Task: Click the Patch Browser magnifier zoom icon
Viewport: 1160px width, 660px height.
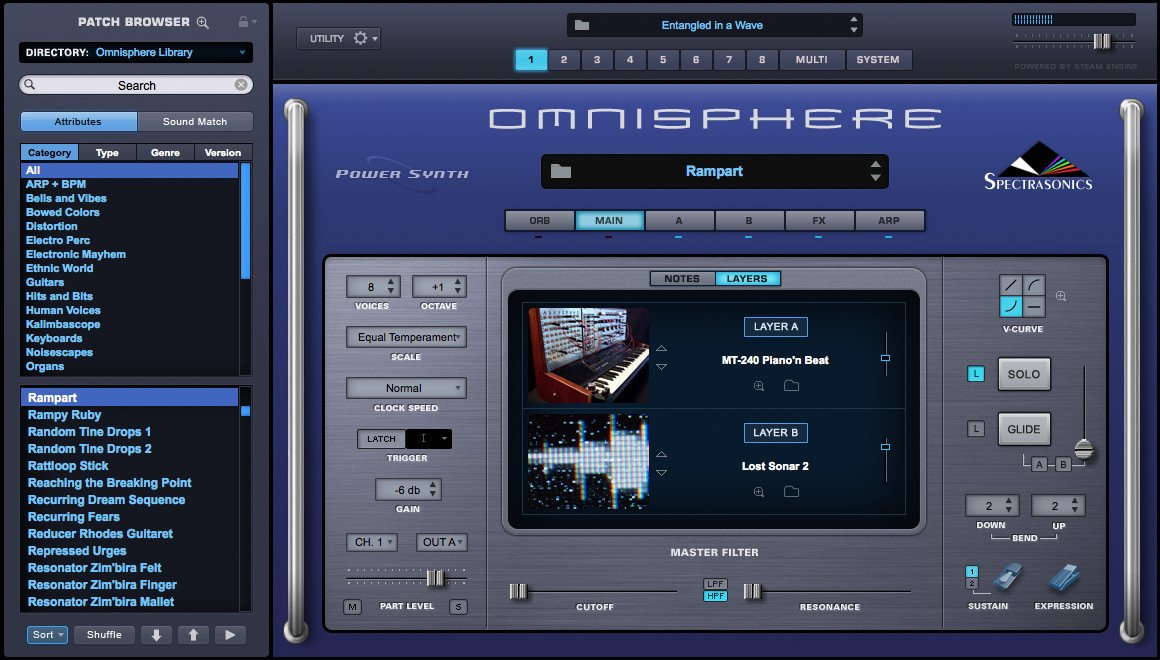Action: [203, 22]
